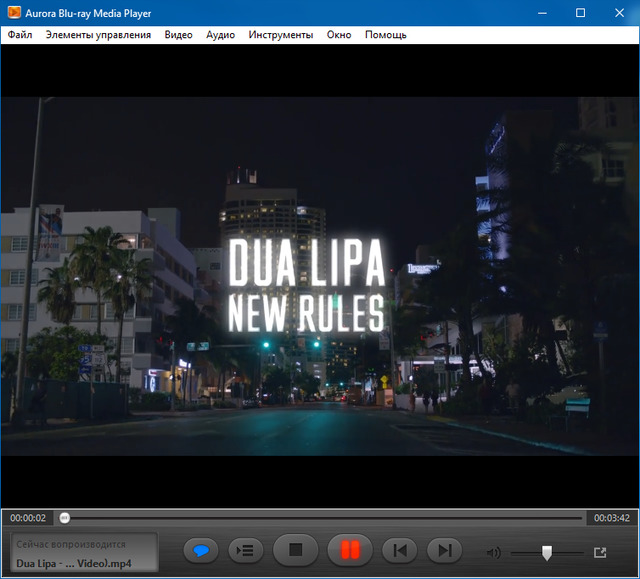This screenshot has width=640, height=579.
Task: Toggle fullscreen mode icon
Action: (x=600, y=552)
